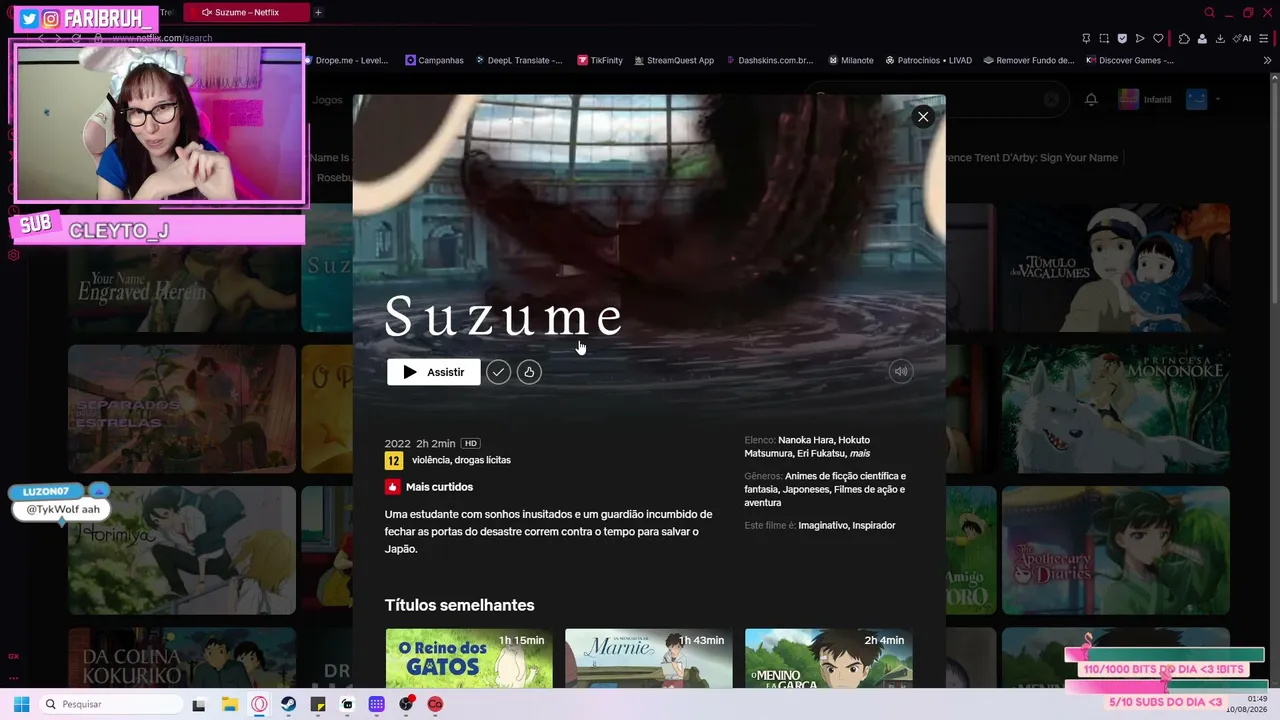
Task: Click the Pesquisar taskbar search box
Action: (110, 704)
